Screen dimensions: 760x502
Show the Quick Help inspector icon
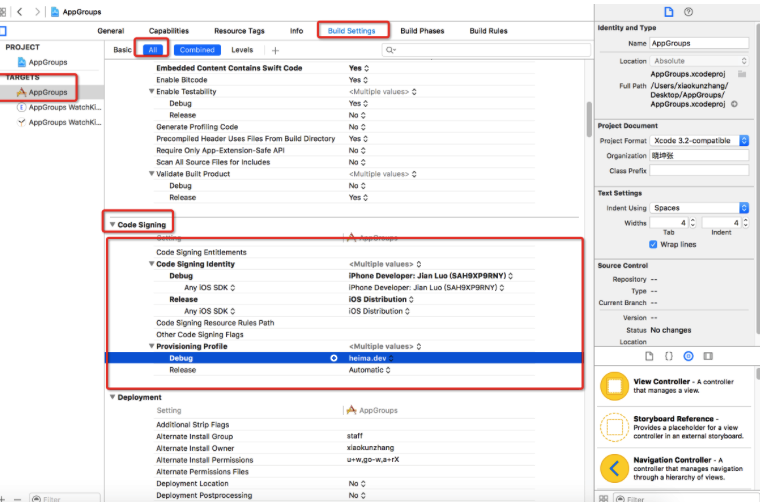coord(688,12)
